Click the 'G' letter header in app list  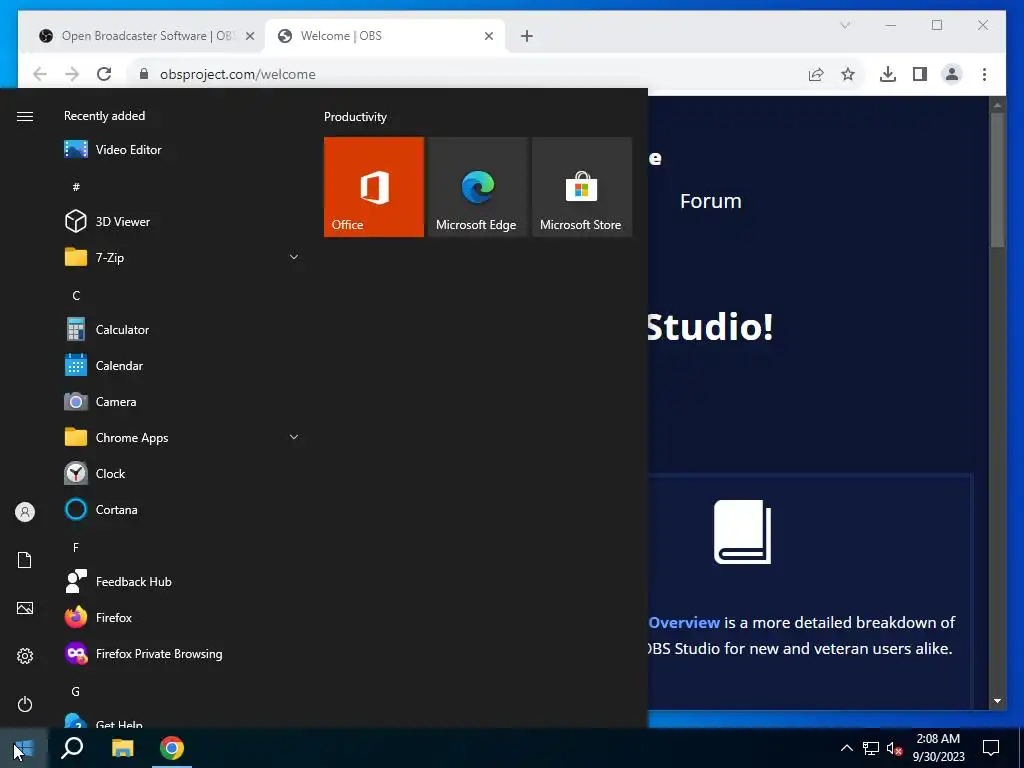tap(76, 692)
